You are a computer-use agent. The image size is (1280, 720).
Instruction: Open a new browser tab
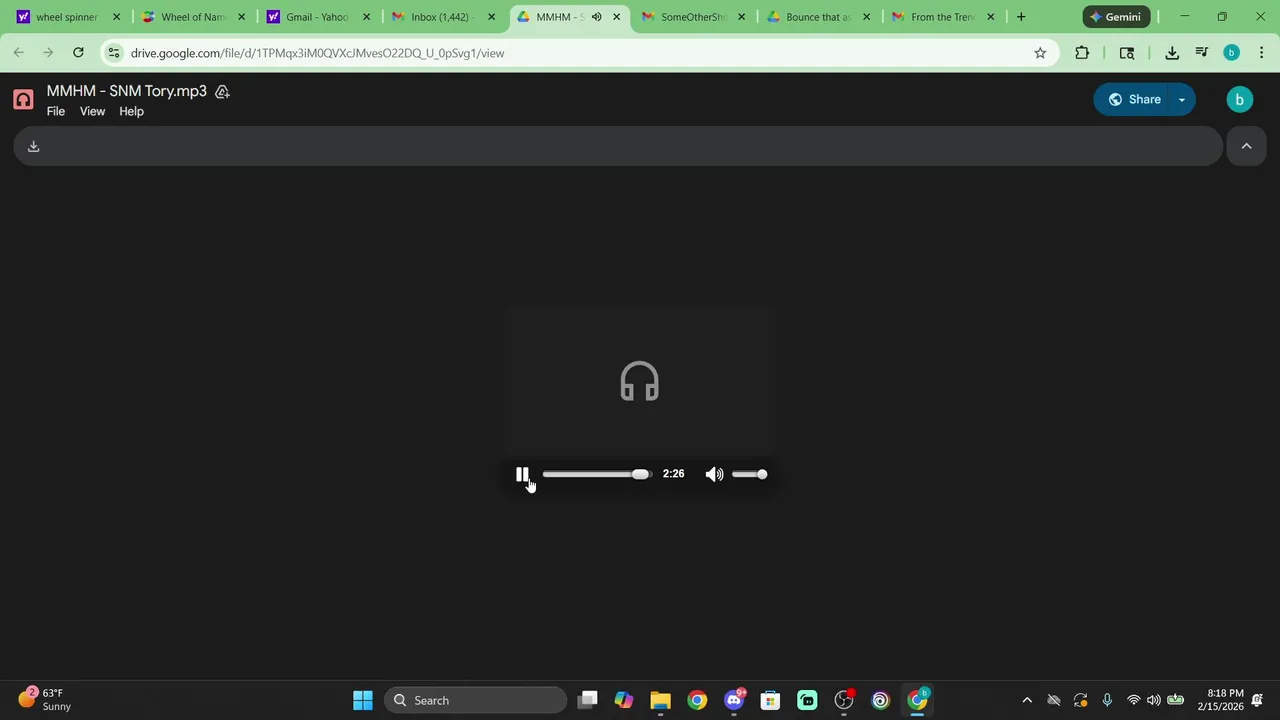point(1020,17)
